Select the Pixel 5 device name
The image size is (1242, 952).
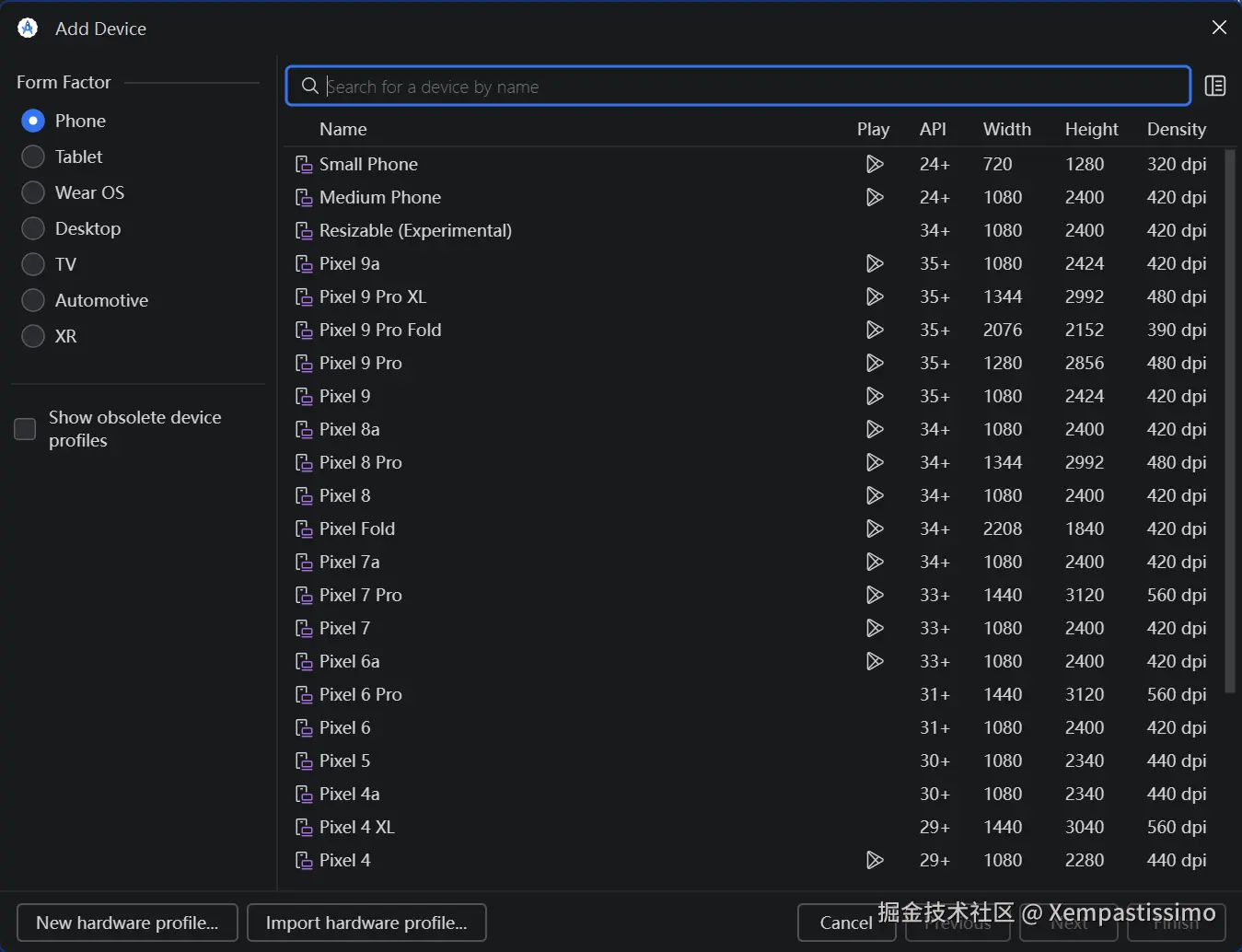(345, 760)
